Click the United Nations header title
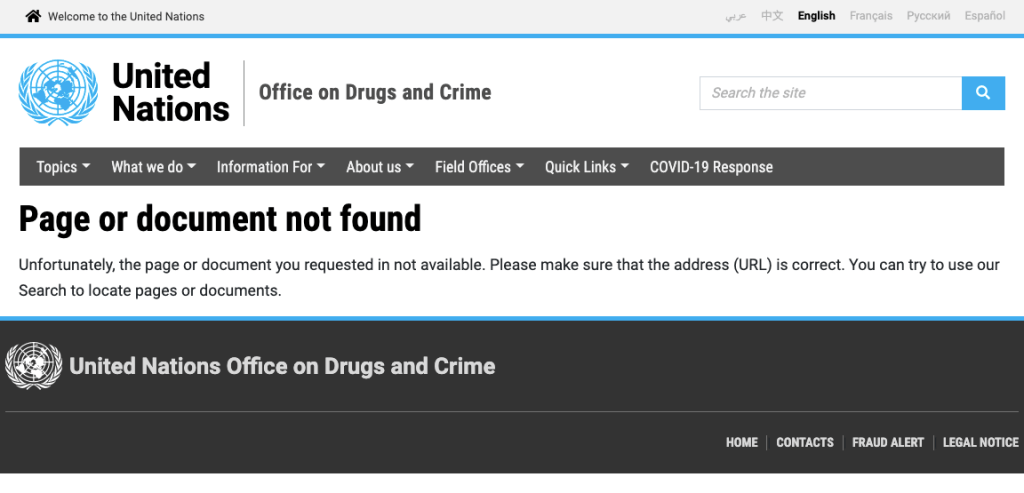This screenshot has width=1024, height=493. click(x=170, y=92)
